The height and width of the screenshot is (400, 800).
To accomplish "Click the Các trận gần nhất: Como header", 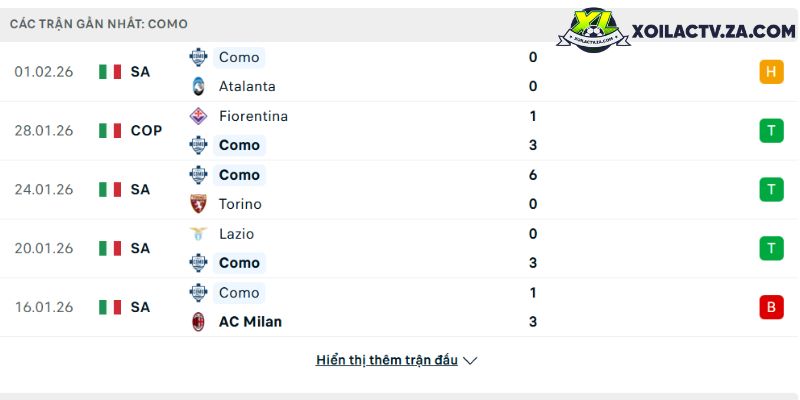I will (x=98, y=23).
